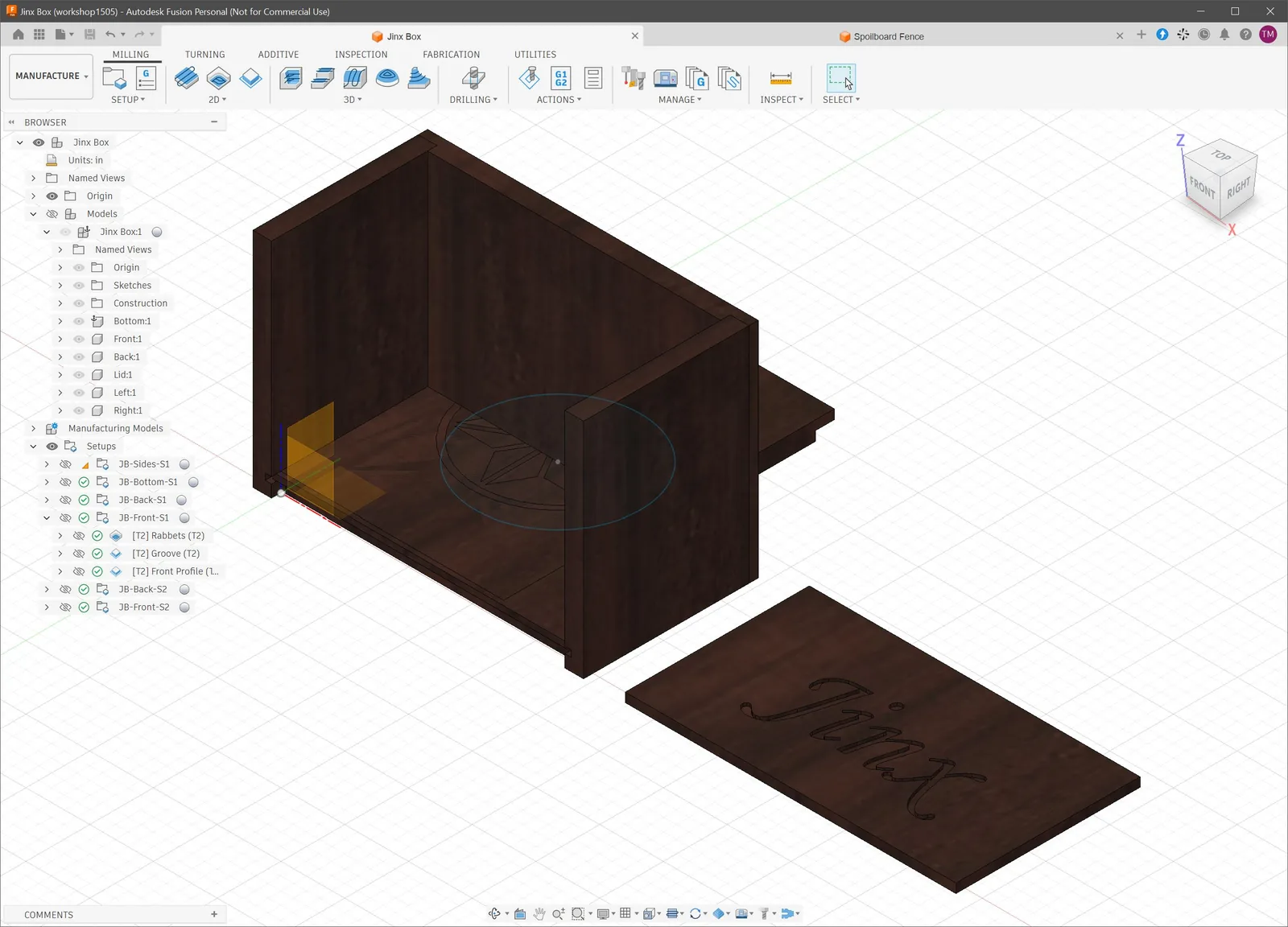Open the NC Program create icon
Viewport: 1288px width, 927px height.
pyautogui.click(x=146, y=78)
